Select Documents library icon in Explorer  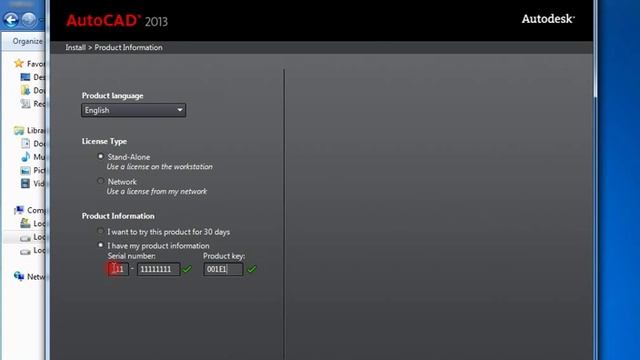[x=25, y=143]
